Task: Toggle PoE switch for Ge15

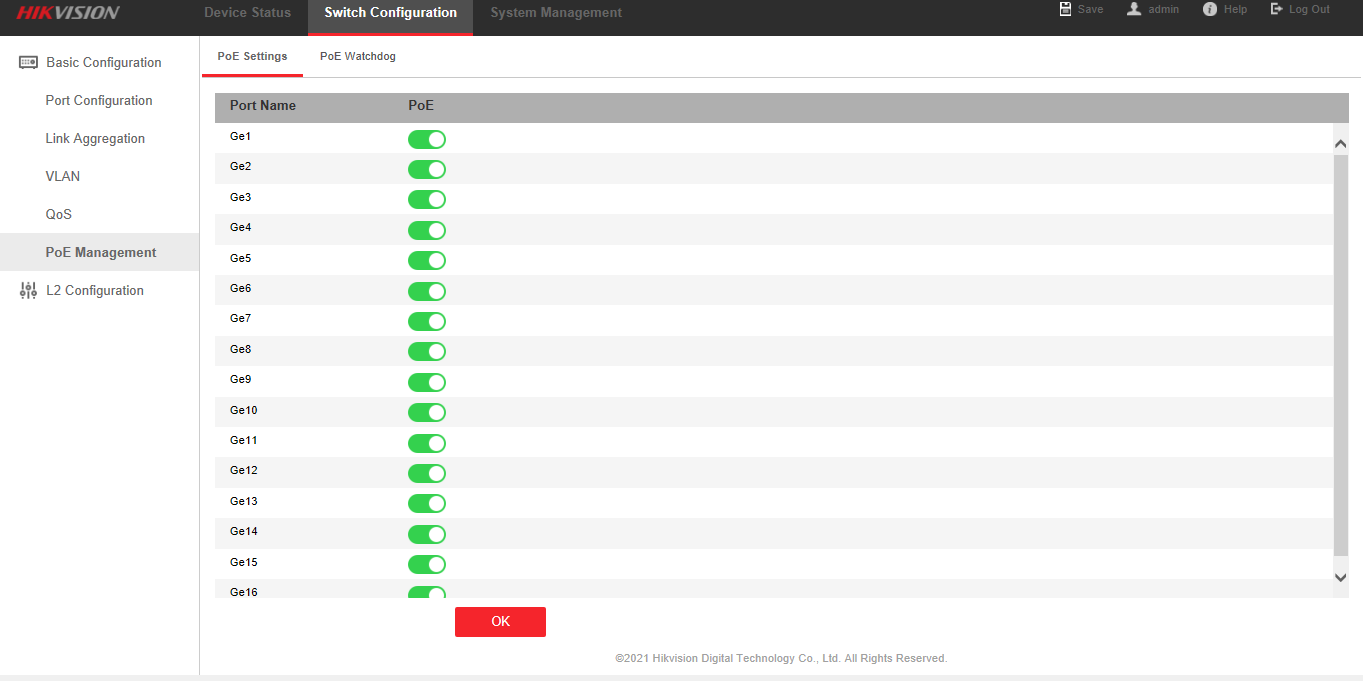Action: coord(426,564)
